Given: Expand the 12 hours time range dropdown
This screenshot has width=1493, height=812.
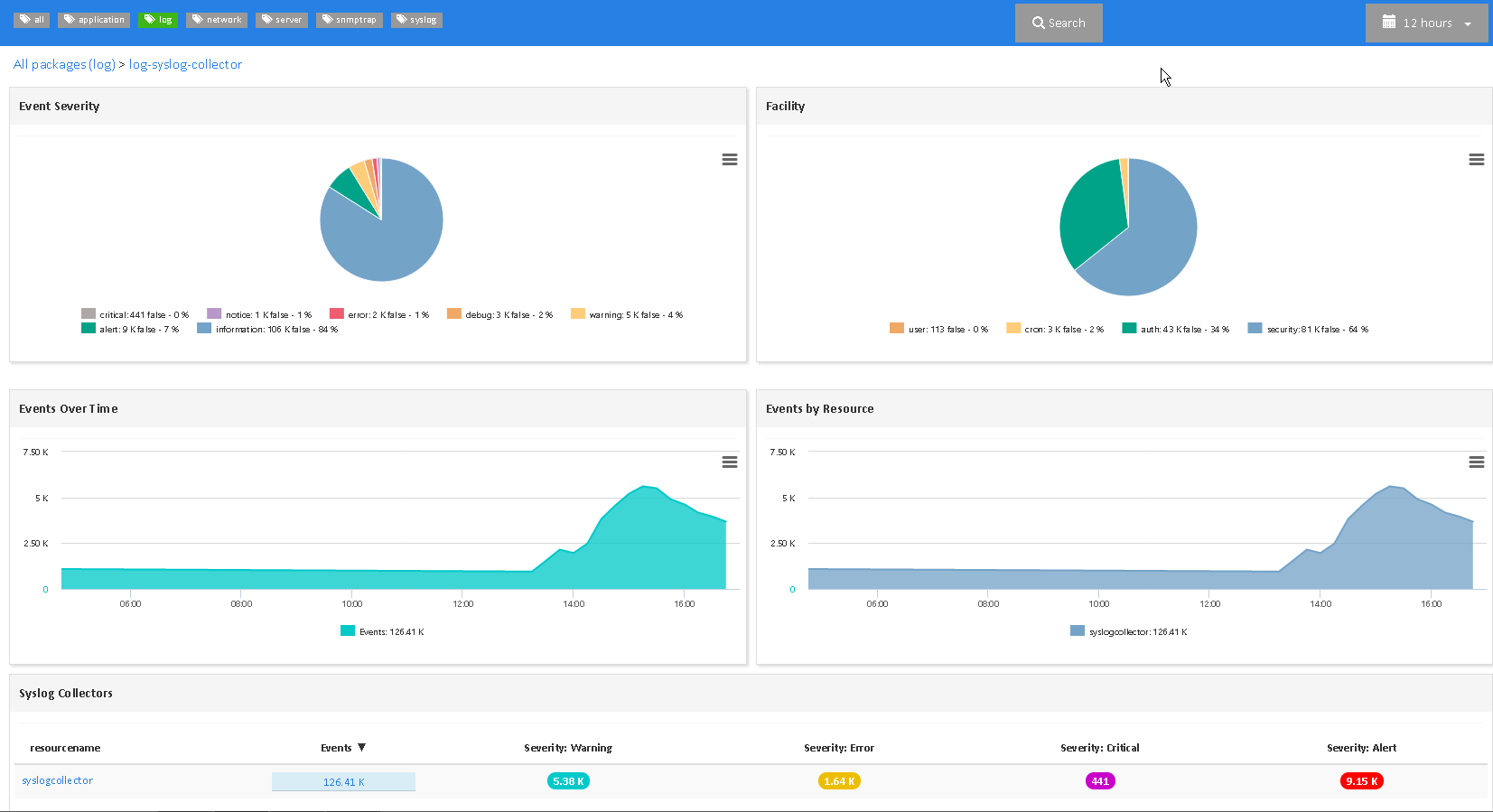Looking at the screenshot, I should coord(1427,23).
